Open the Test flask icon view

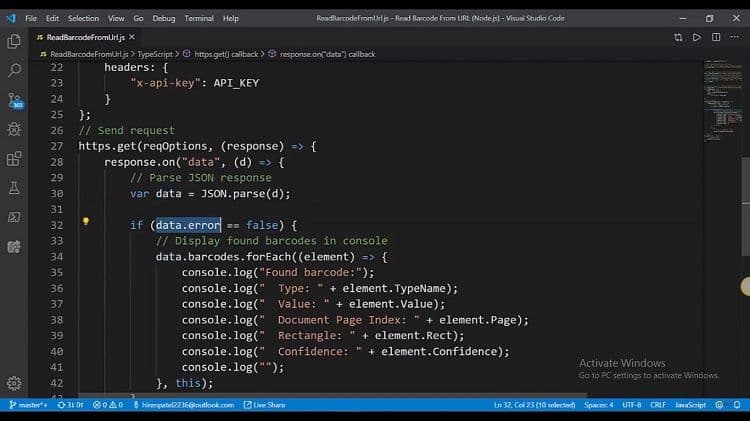[14, 188]
